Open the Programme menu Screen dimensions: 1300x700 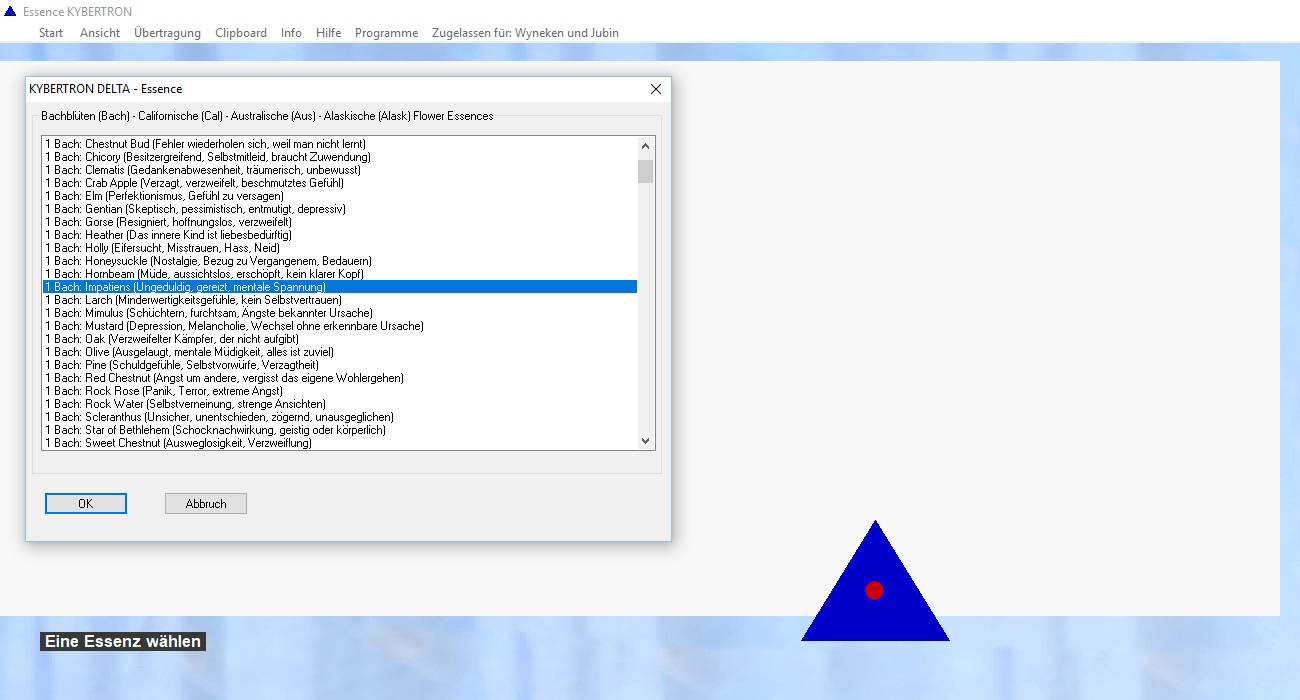(x=386, y=33)
